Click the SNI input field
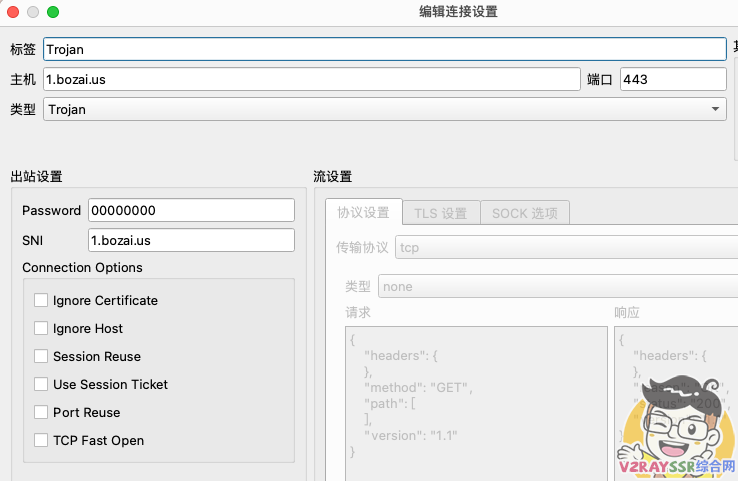This screenshot has height=481, width=738. 191,240
